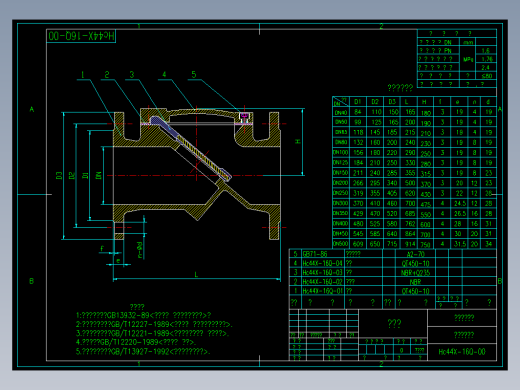520x390 pixels.
Task: Select the DN200 row label in the table
Action: [340, 183]
